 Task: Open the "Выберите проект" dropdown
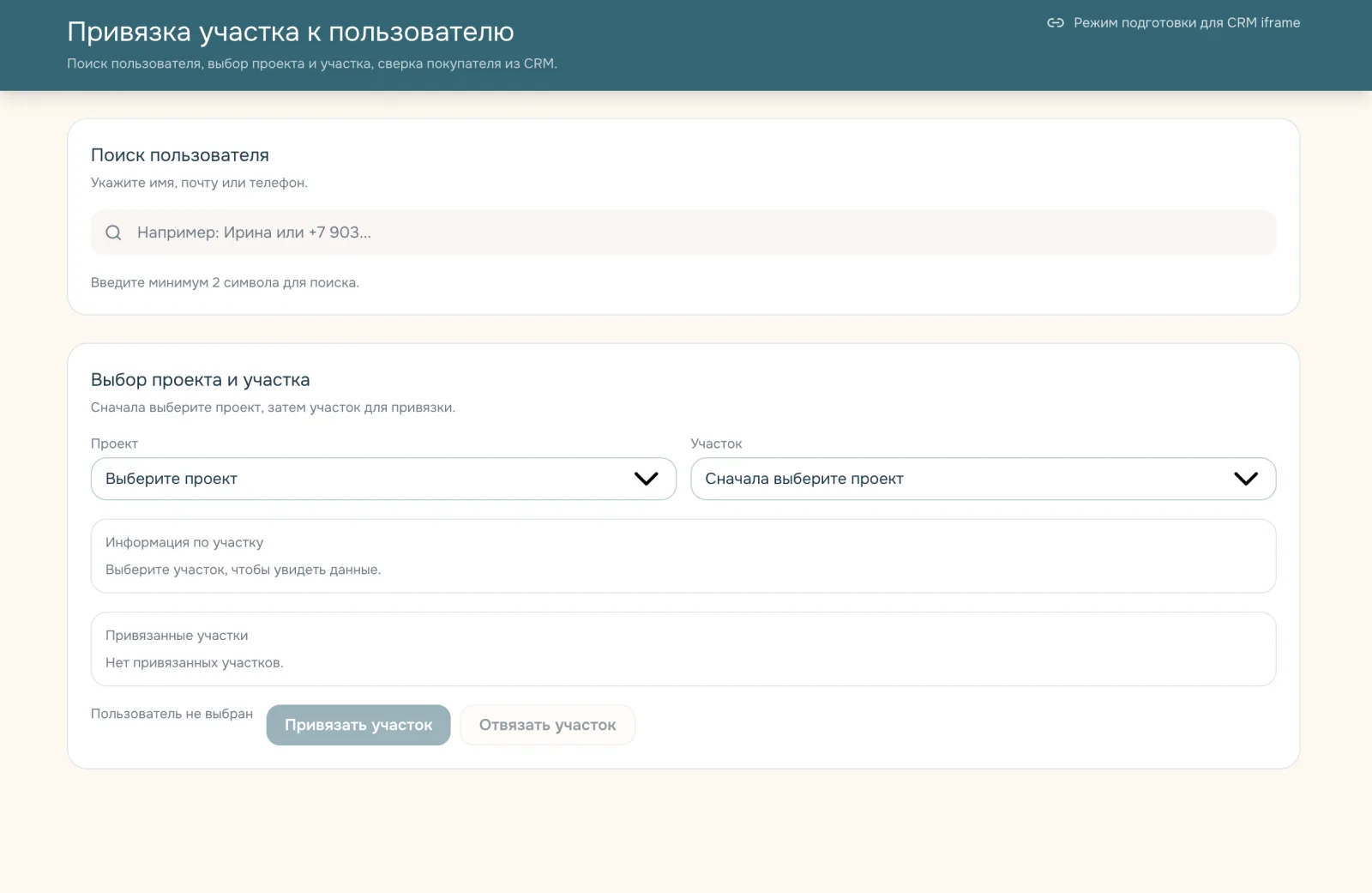coord(383,479)
